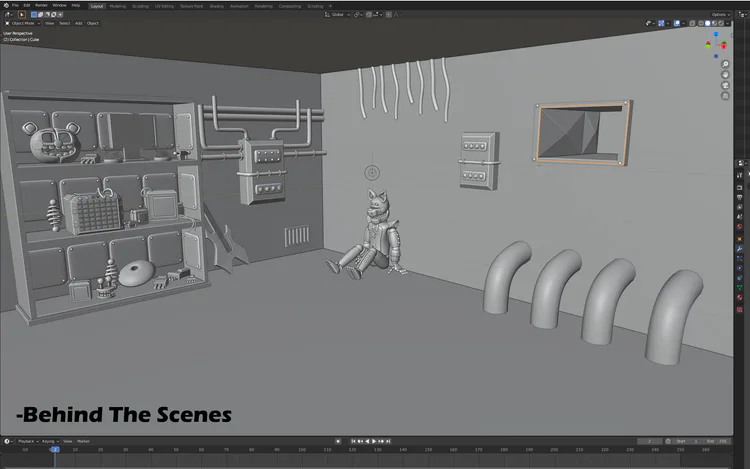The width and height of the screenshot is (750, 469).
Task: Click the blue Z axis on navigation gizmo
Action: (716, 34)
